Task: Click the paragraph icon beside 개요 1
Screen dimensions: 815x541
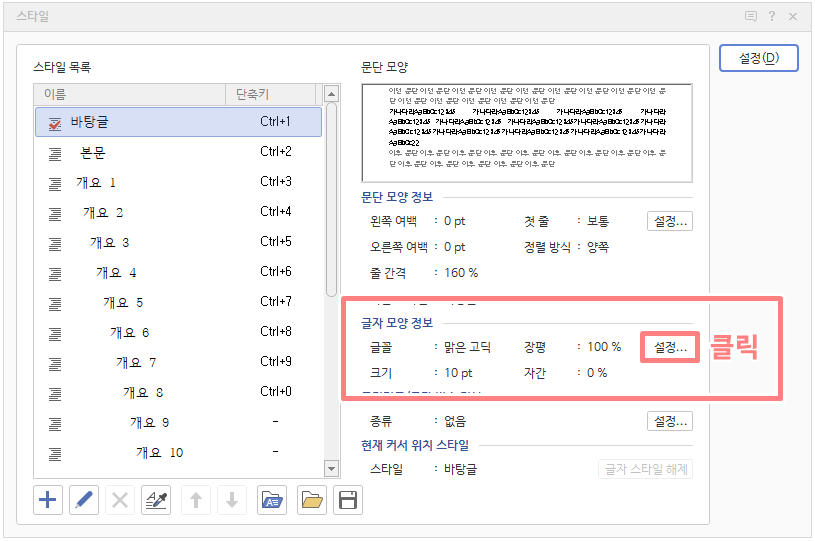Action: [x=55, y=184]
